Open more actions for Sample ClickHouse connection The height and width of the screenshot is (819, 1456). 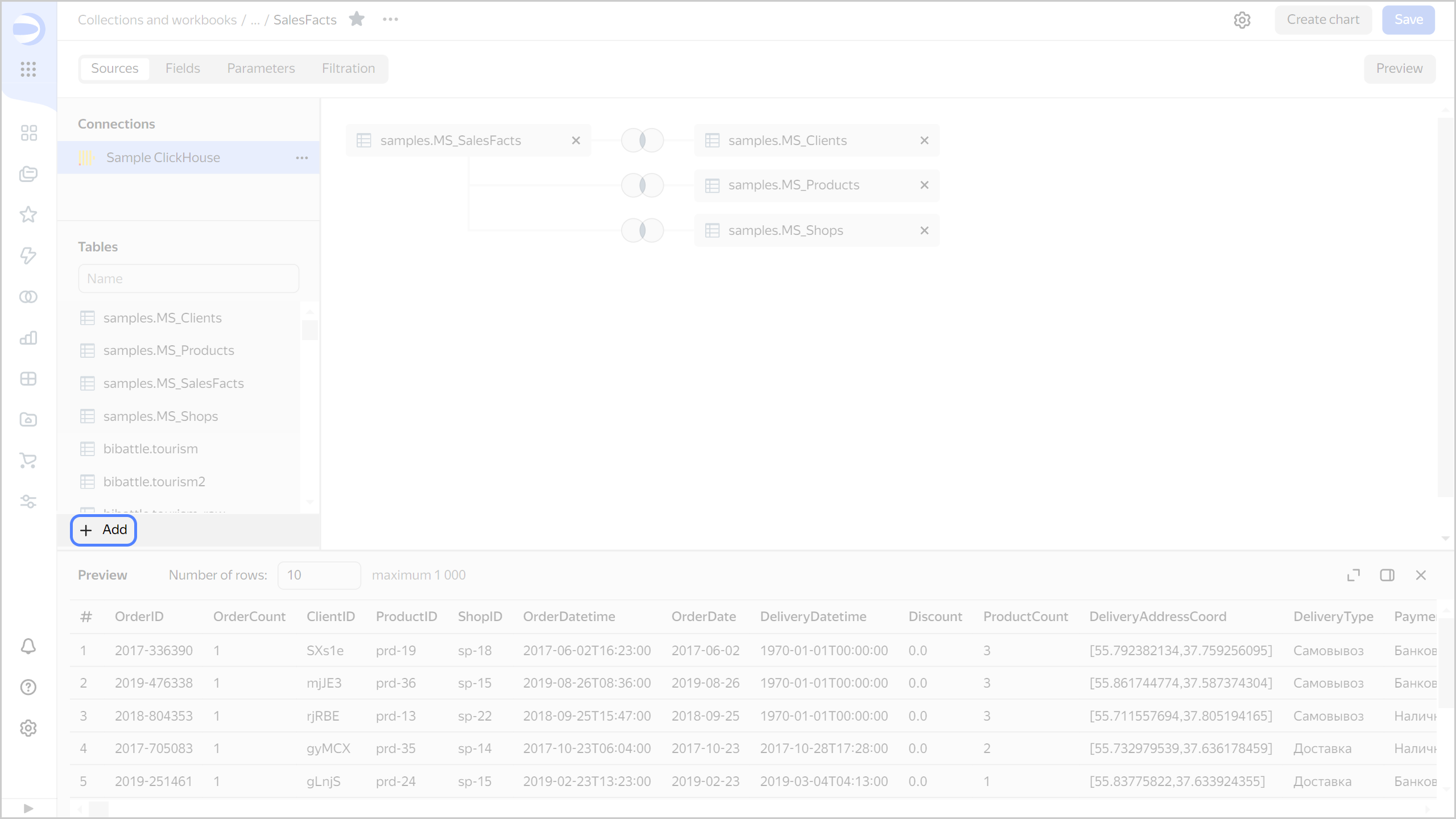301,158
